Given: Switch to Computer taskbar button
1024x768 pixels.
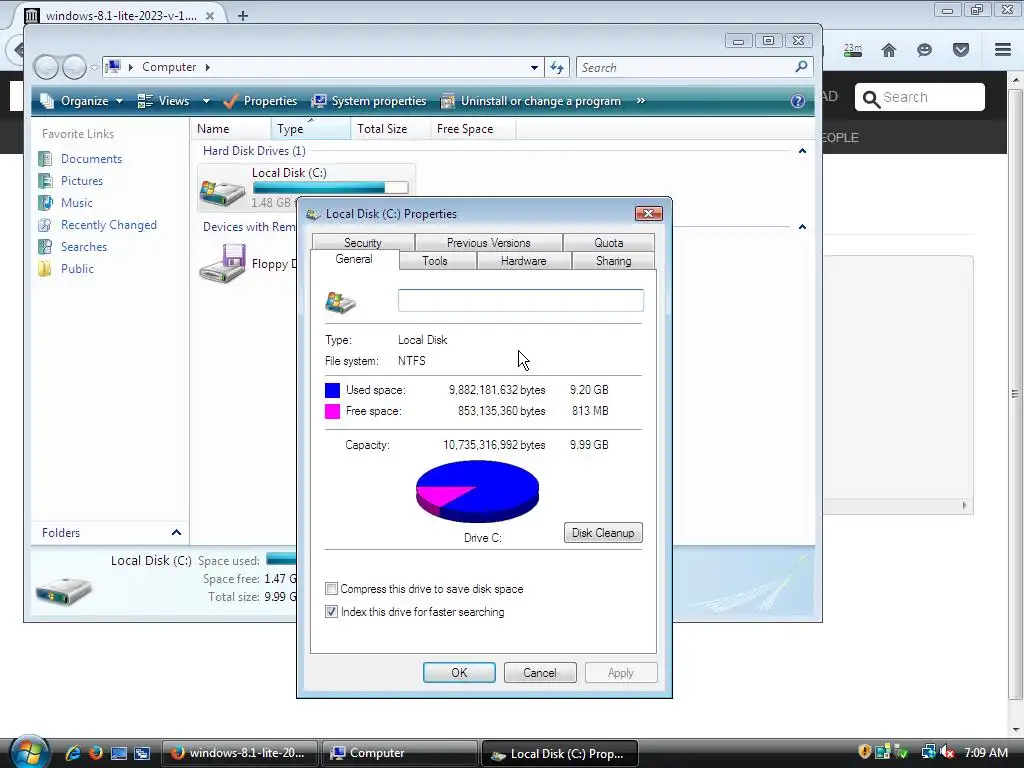Looking at the screenshot, I should (x=400, y=753).
